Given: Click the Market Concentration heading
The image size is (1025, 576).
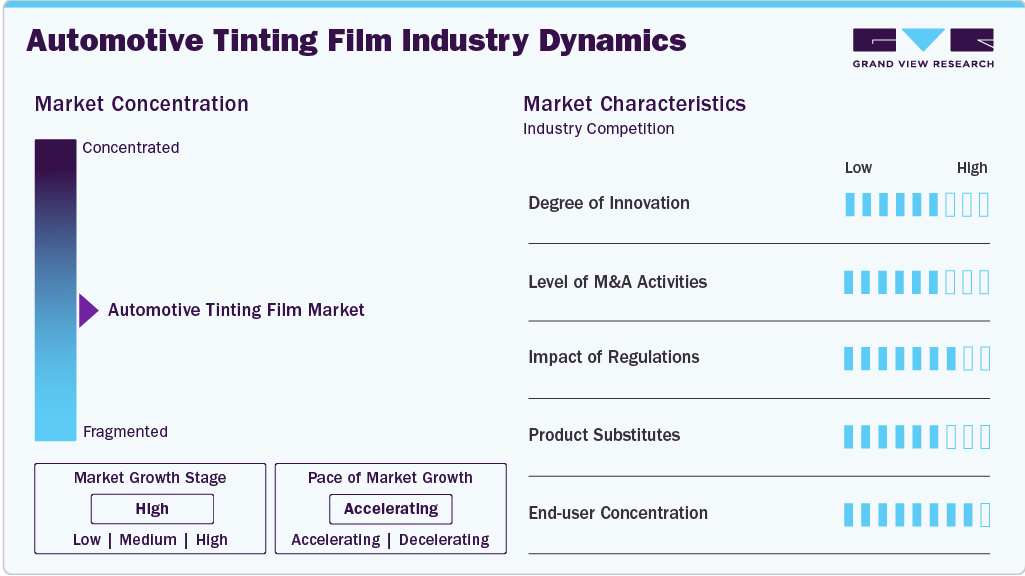Looking at the screenshot, I should [141, 104].
